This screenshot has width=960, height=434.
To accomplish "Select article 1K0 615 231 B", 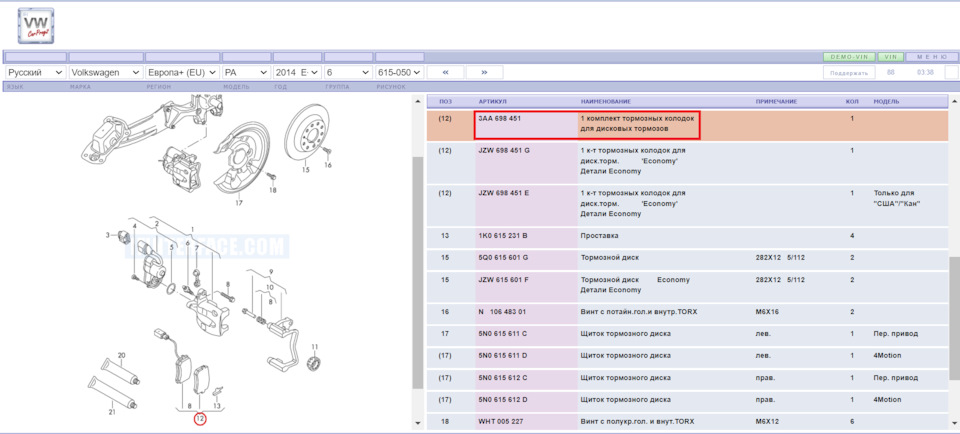I will (503, 235).
